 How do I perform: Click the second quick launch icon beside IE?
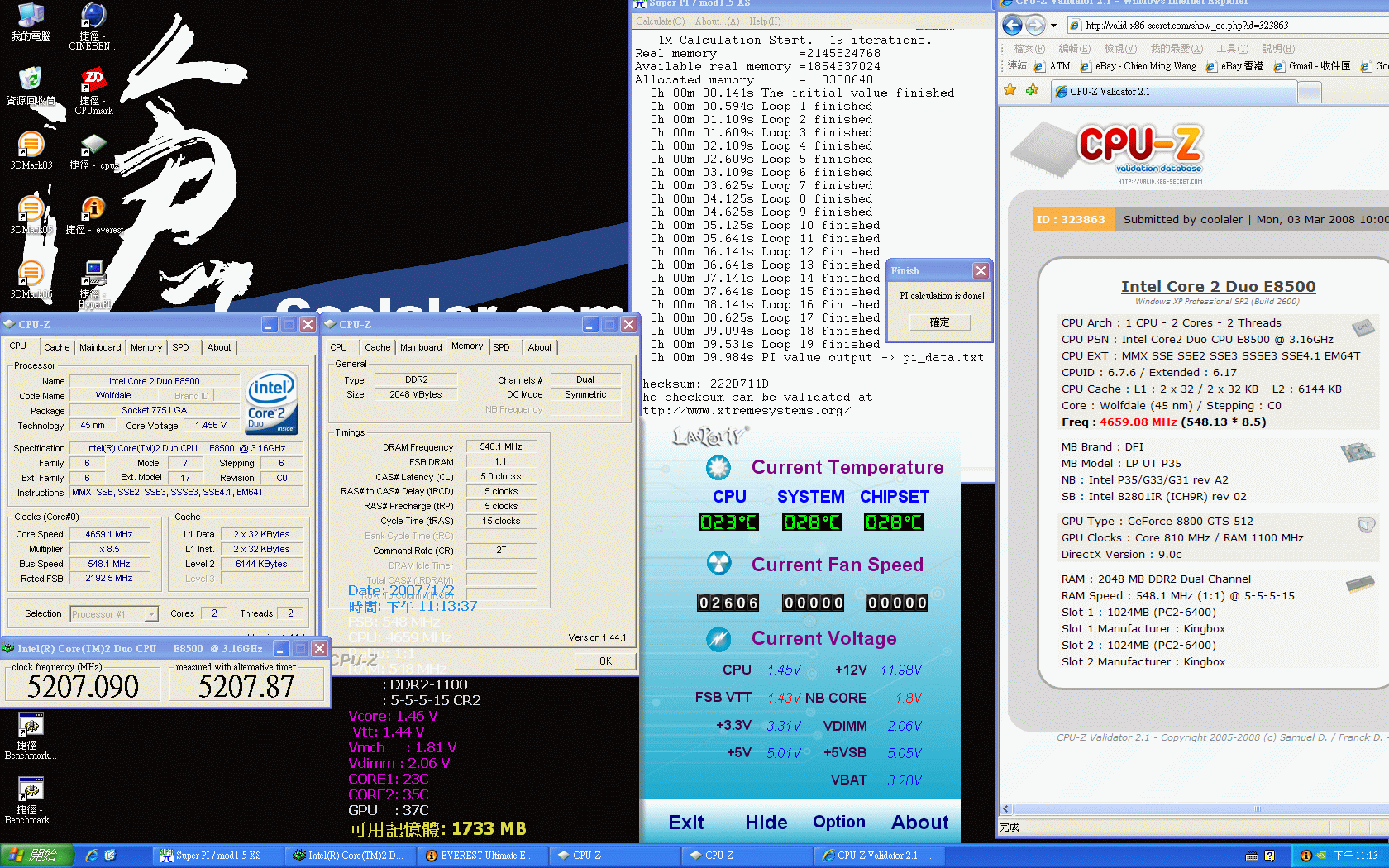tap(110, 856)
